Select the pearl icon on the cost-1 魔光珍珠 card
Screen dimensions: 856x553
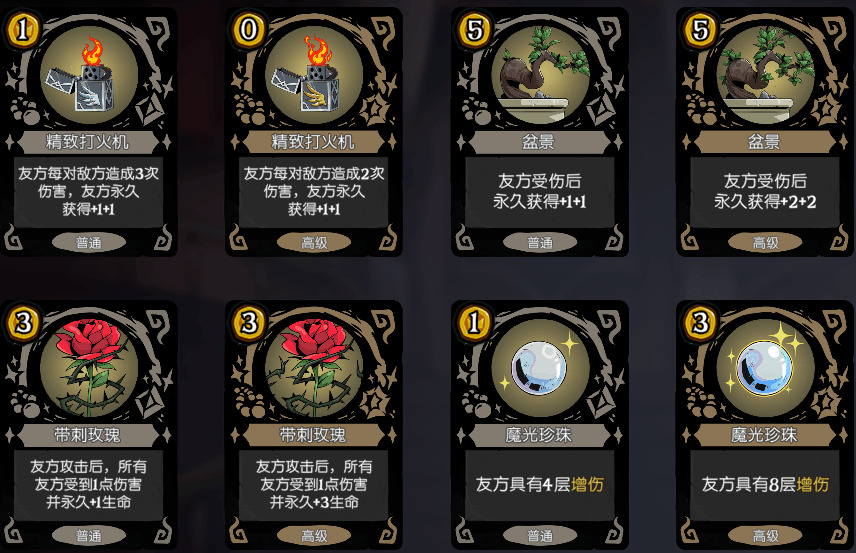pyautogui.click(x=539, y=367)
